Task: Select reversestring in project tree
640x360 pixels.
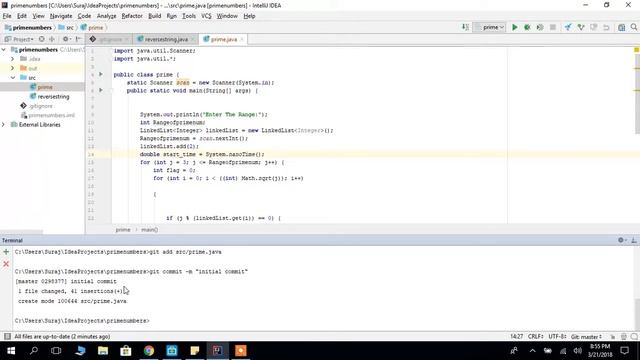Action: pos(53,96)
